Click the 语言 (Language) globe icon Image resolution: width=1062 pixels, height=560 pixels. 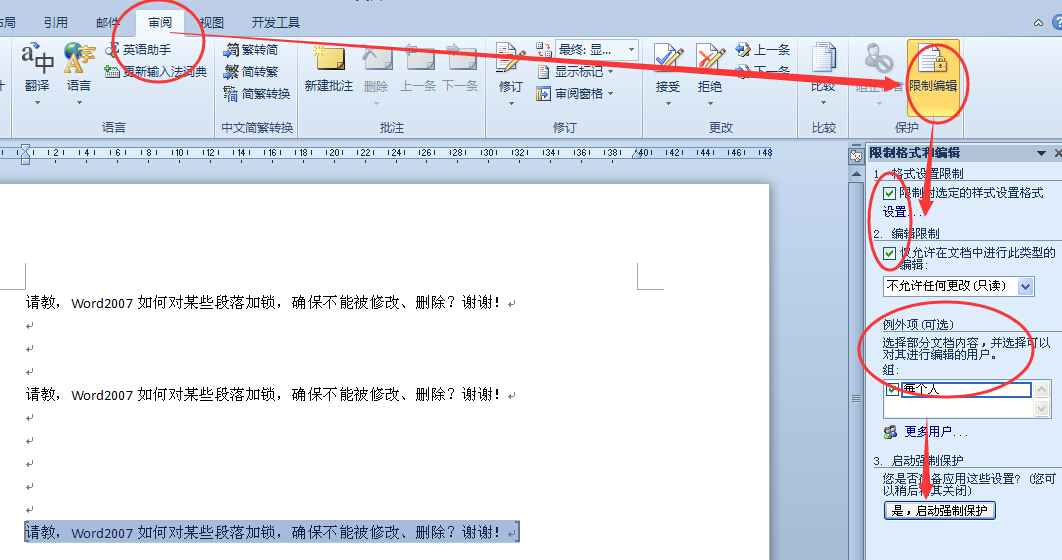79,57
